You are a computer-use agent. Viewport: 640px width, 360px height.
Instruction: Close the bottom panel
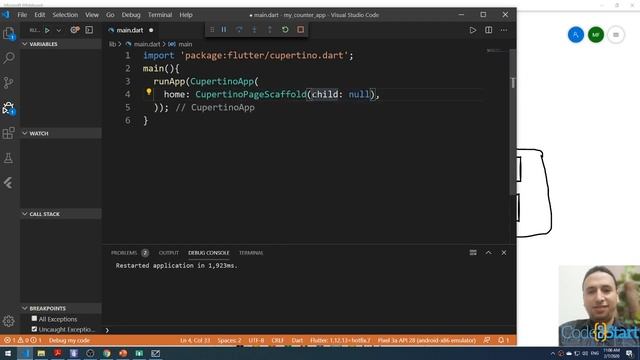504,253
